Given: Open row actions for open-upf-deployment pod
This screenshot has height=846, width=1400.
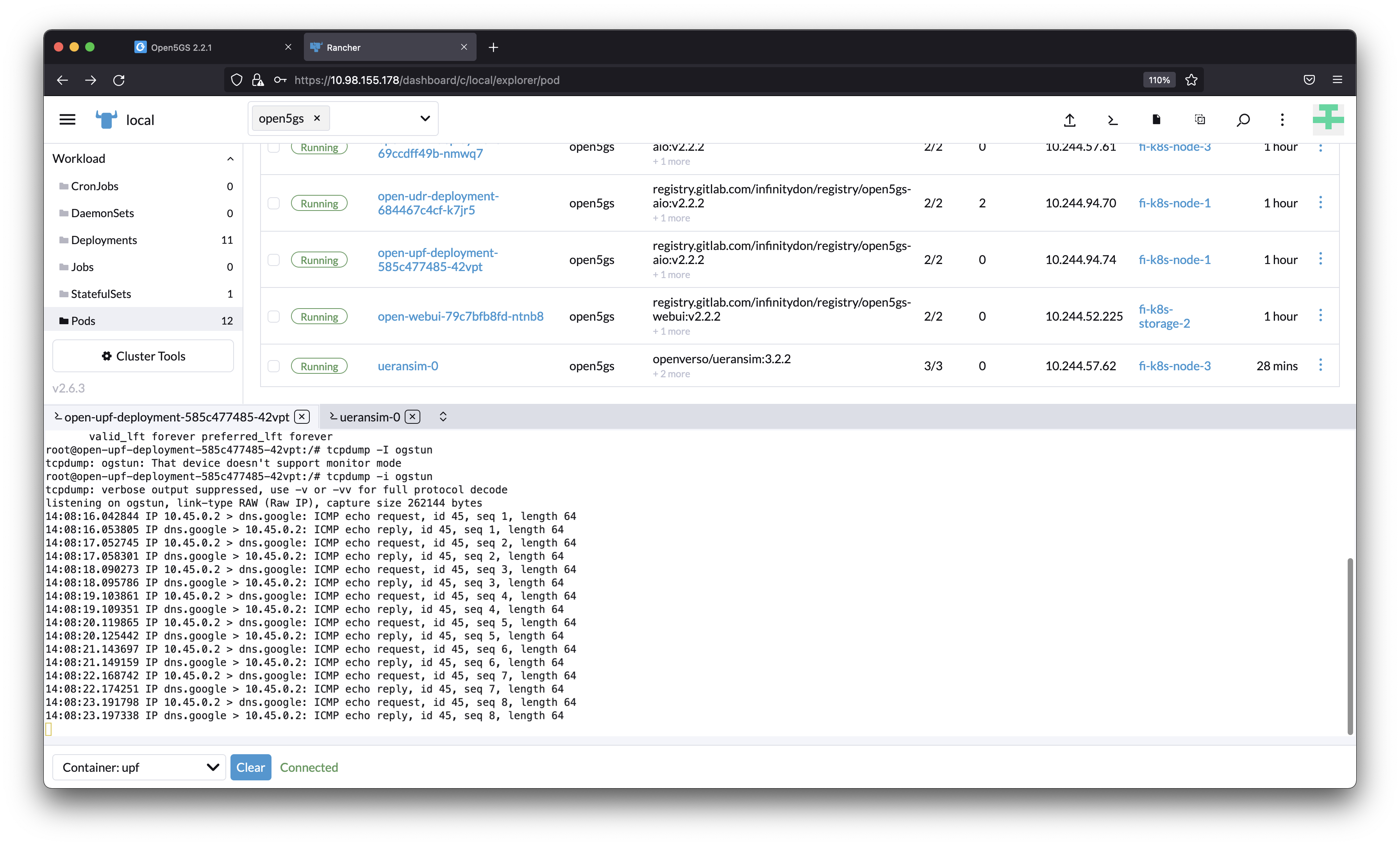Looking at the screenshot, I should (1320, 259).
